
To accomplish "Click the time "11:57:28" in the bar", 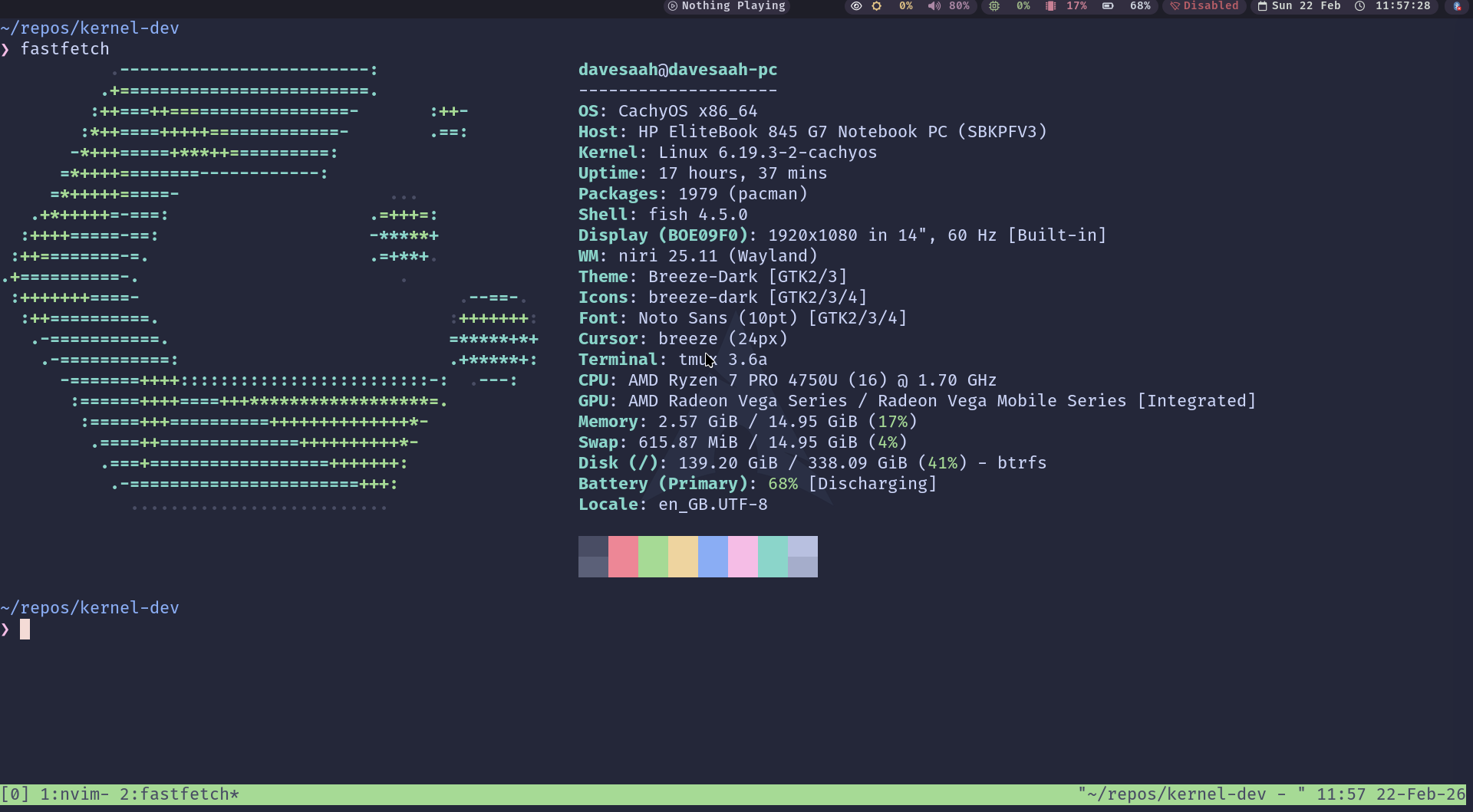I will [x=1402, y=7].
